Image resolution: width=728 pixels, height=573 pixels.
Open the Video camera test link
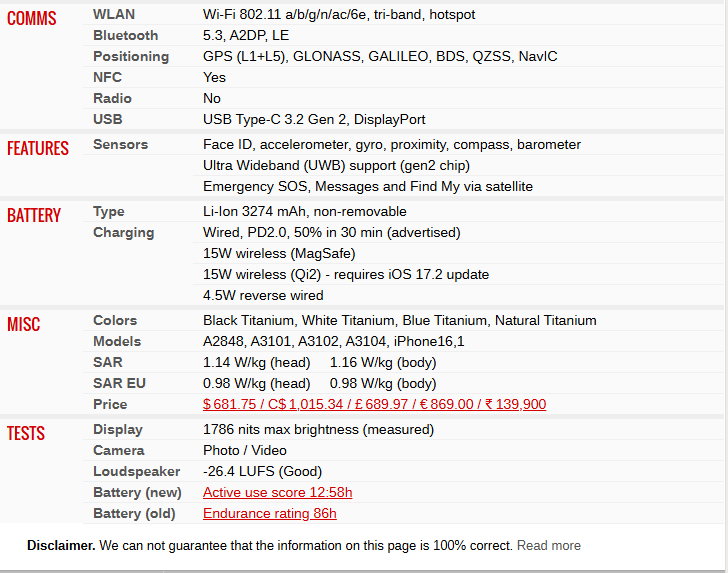268,451
